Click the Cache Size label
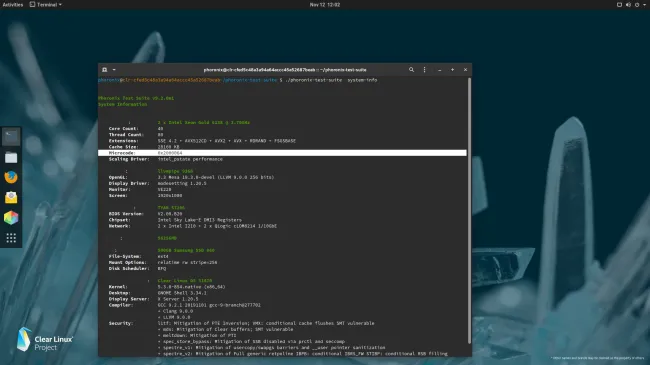 124,147
